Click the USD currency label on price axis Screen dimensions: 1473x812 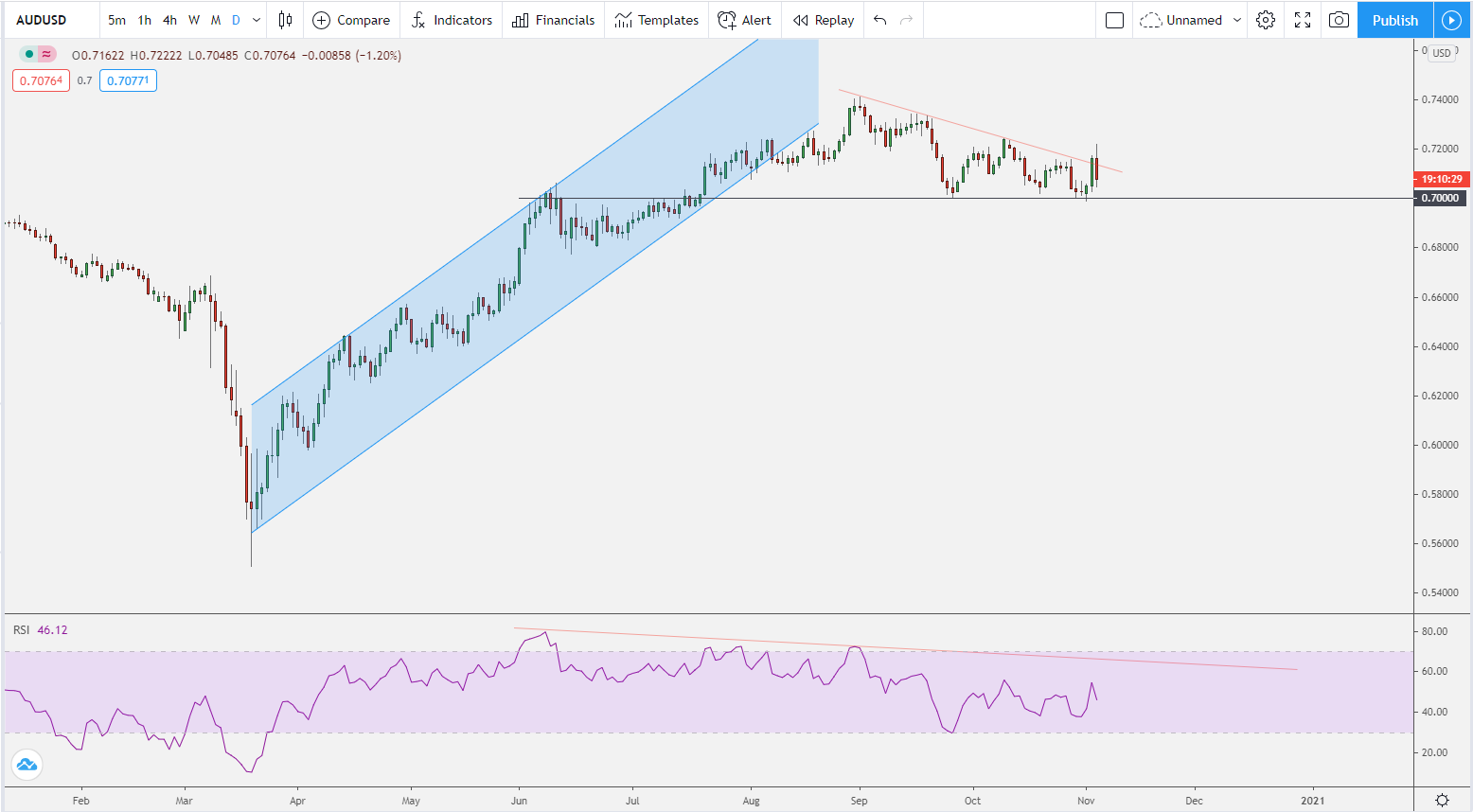pyautogui.click(x=1442, y=53)
